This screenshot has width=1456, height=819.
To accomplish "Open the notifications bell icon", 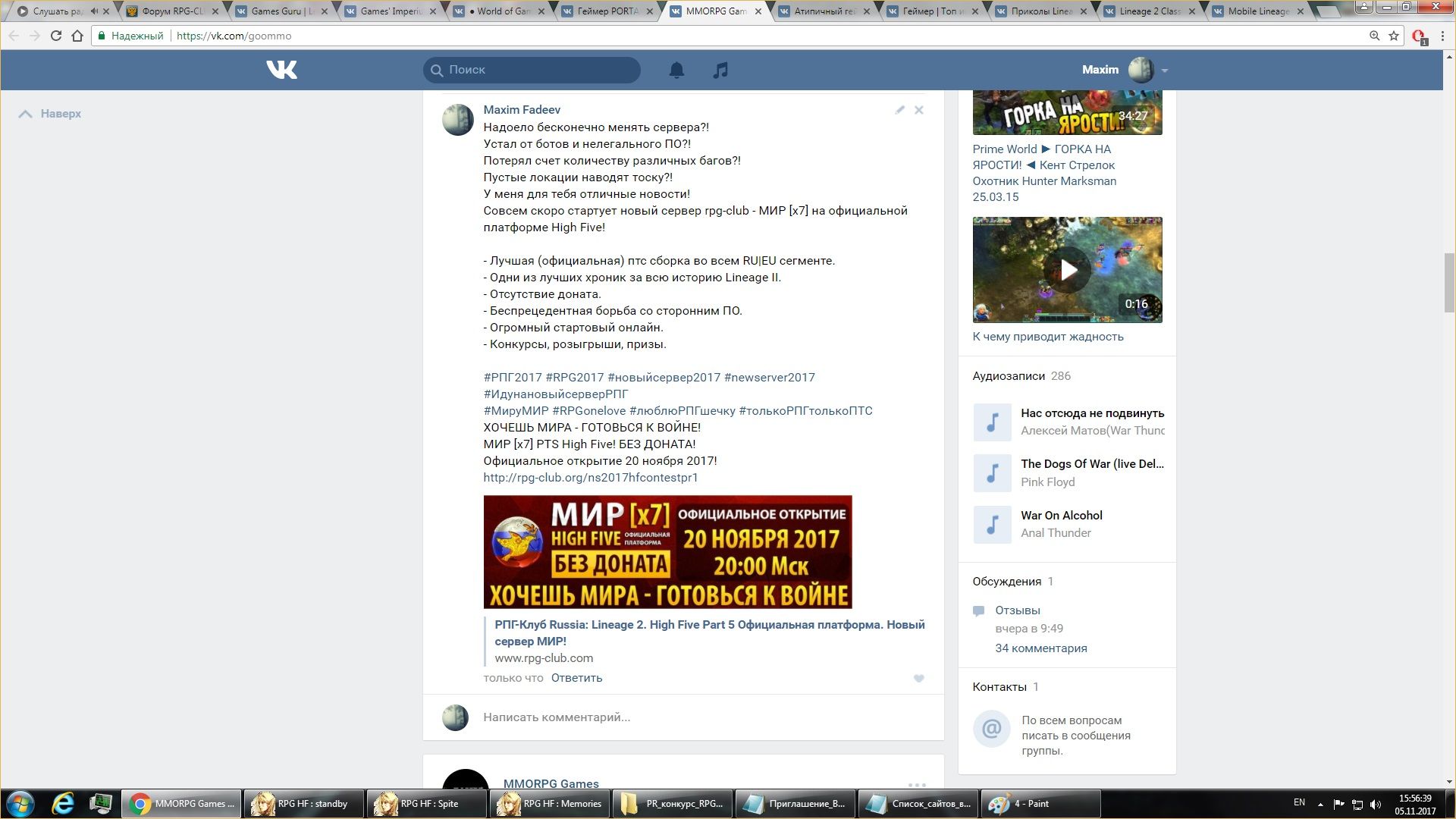I will tap(676, 70).
